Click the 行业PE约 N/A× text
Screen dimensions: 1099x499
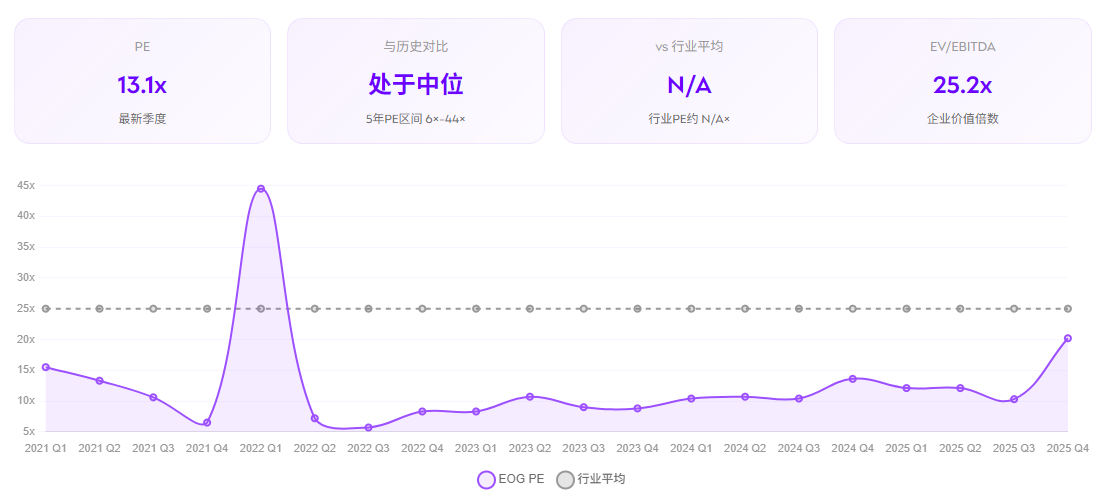(x=689, y=119)
